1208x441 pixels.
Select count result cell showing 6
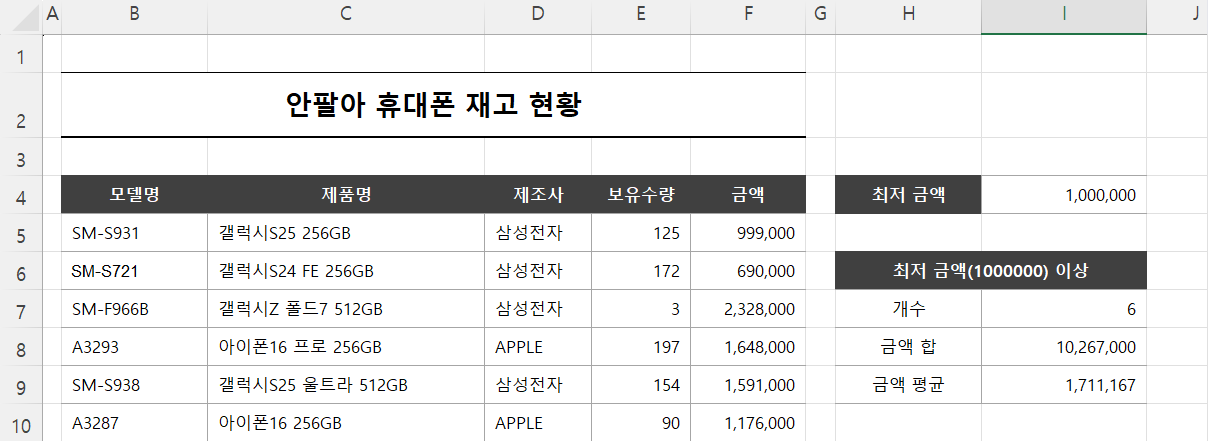click(1064, 309)
